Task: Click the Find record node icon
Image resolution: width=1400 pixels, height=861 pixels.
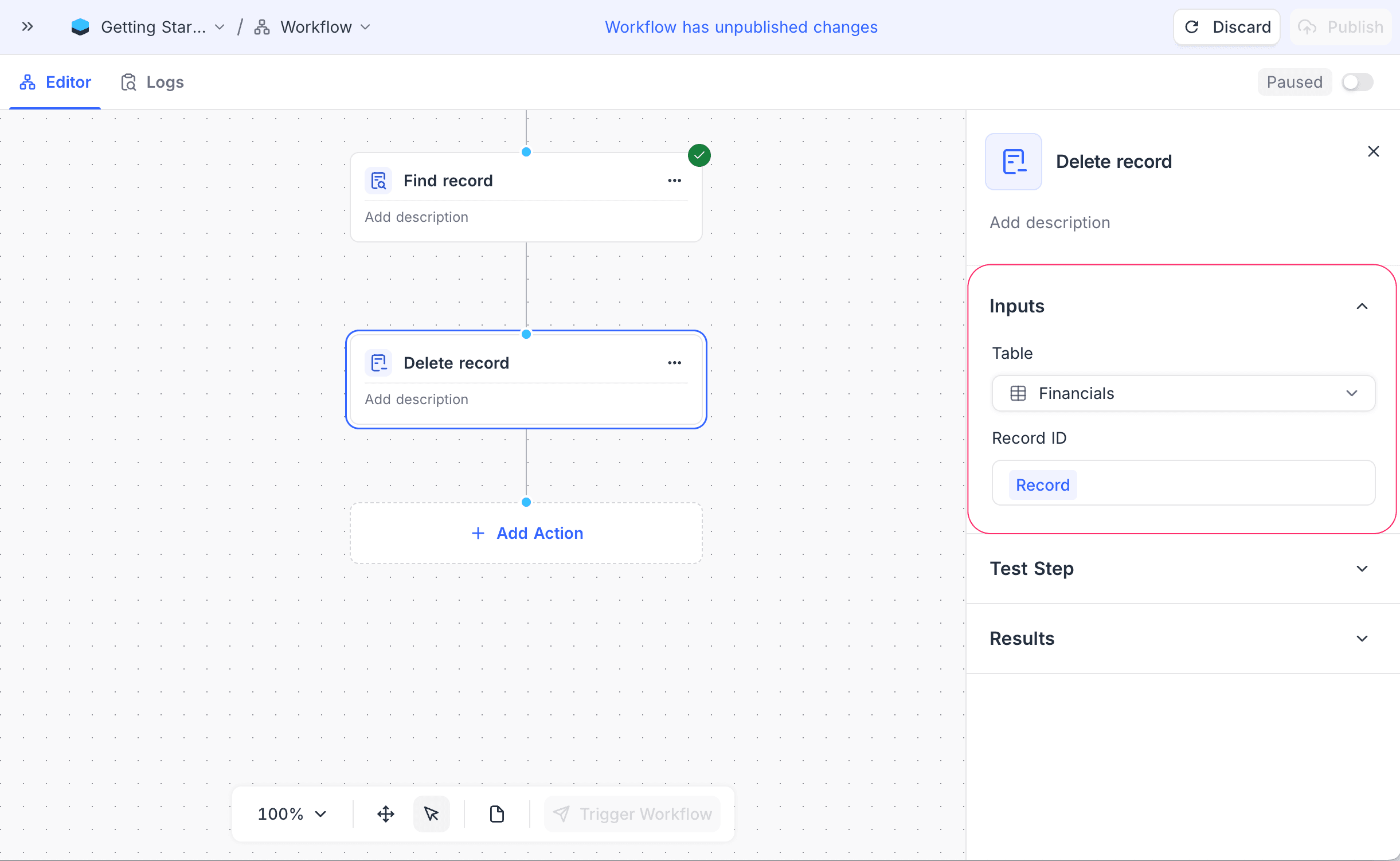Action: [378, 181]
